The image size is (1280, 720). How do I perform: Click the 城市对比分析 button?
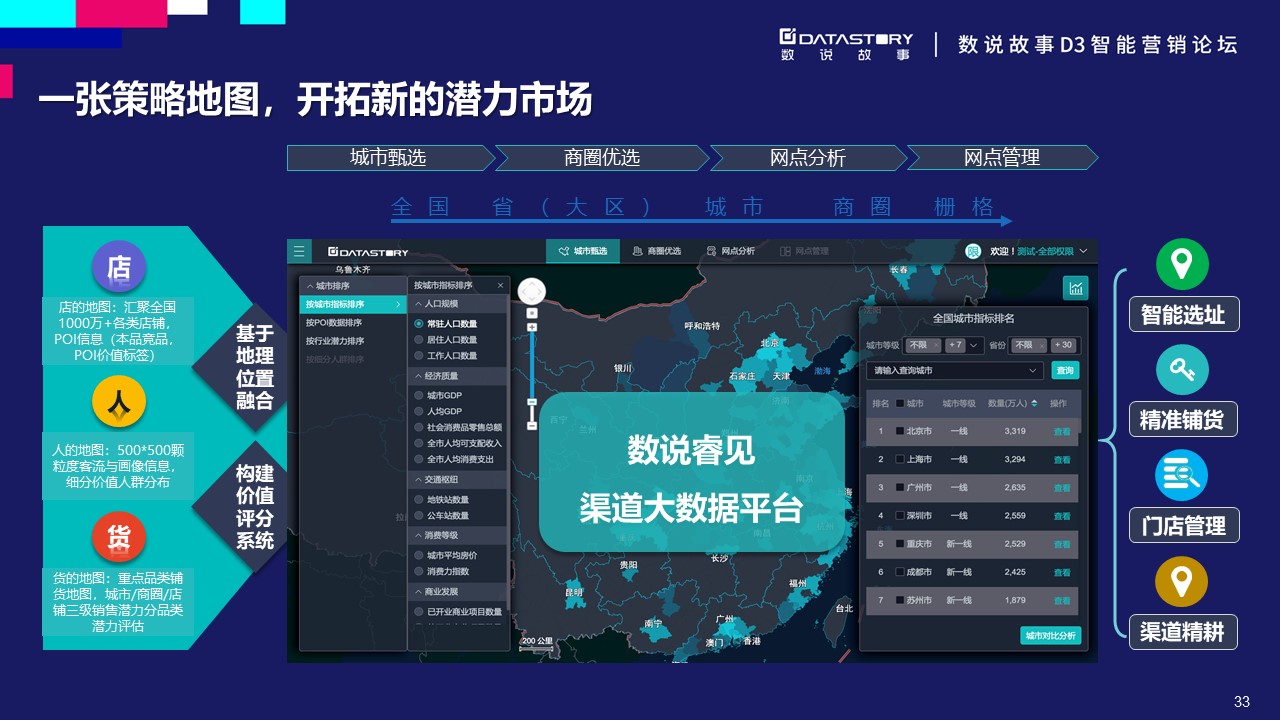point(1051,635)
